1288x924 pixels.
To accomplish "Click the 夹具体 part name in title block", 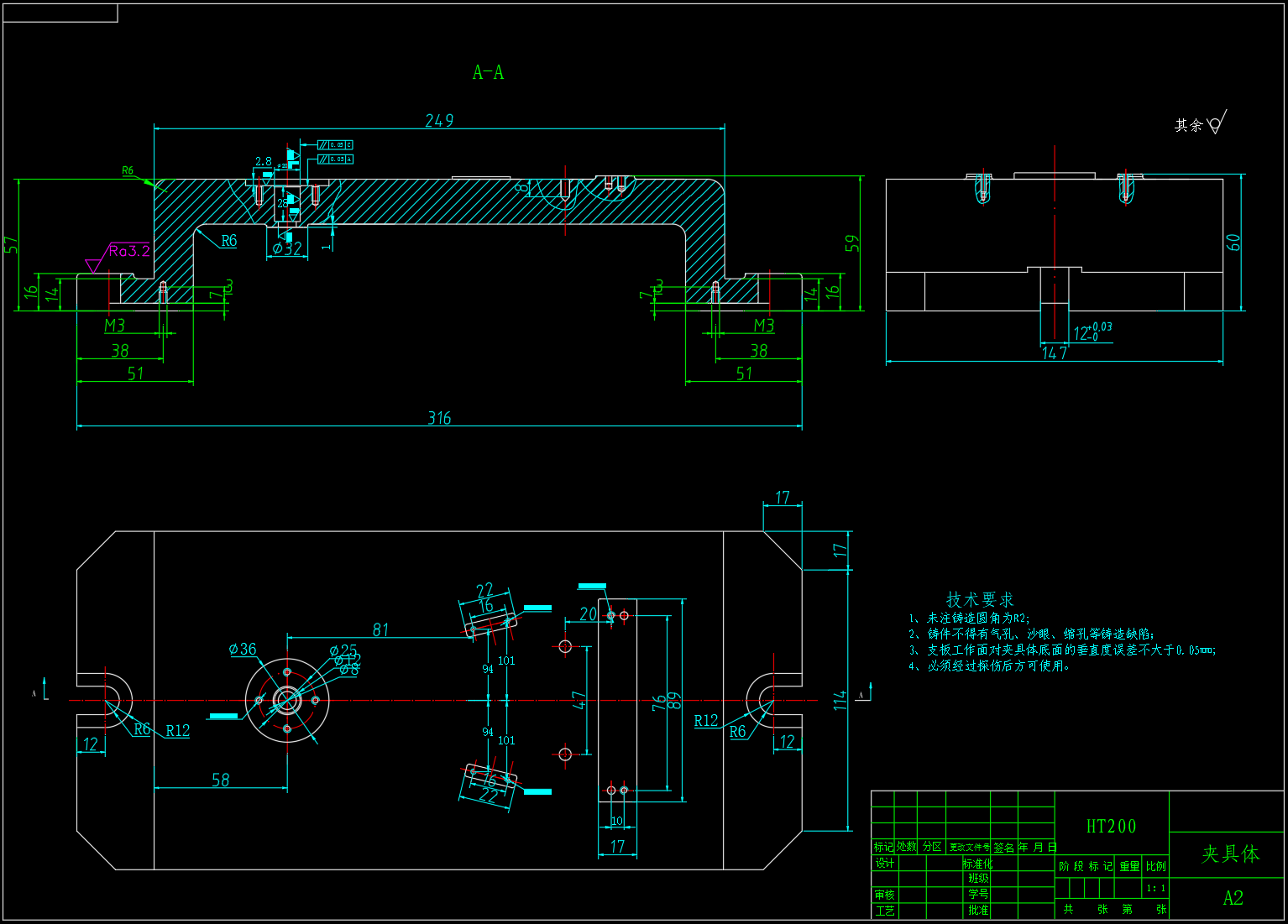I will [1229, 854].
